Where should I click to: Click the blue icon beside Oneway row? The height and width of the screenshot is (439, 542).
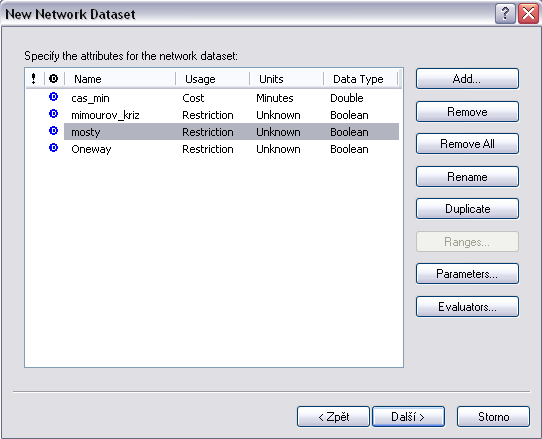point(54,148)
